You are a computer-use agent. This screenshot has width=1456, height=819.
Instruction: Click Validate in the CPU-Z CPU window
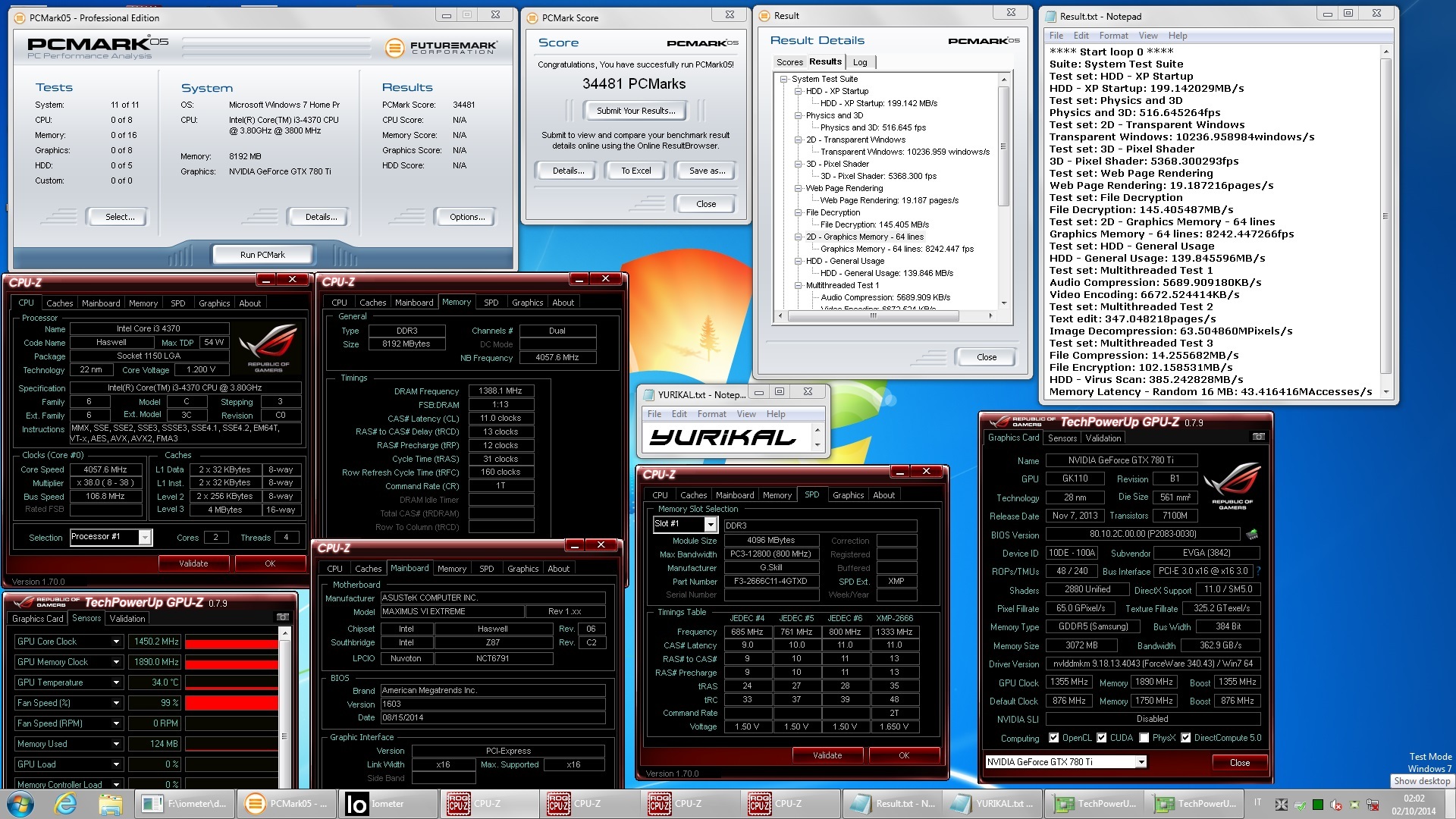(193, 563)
